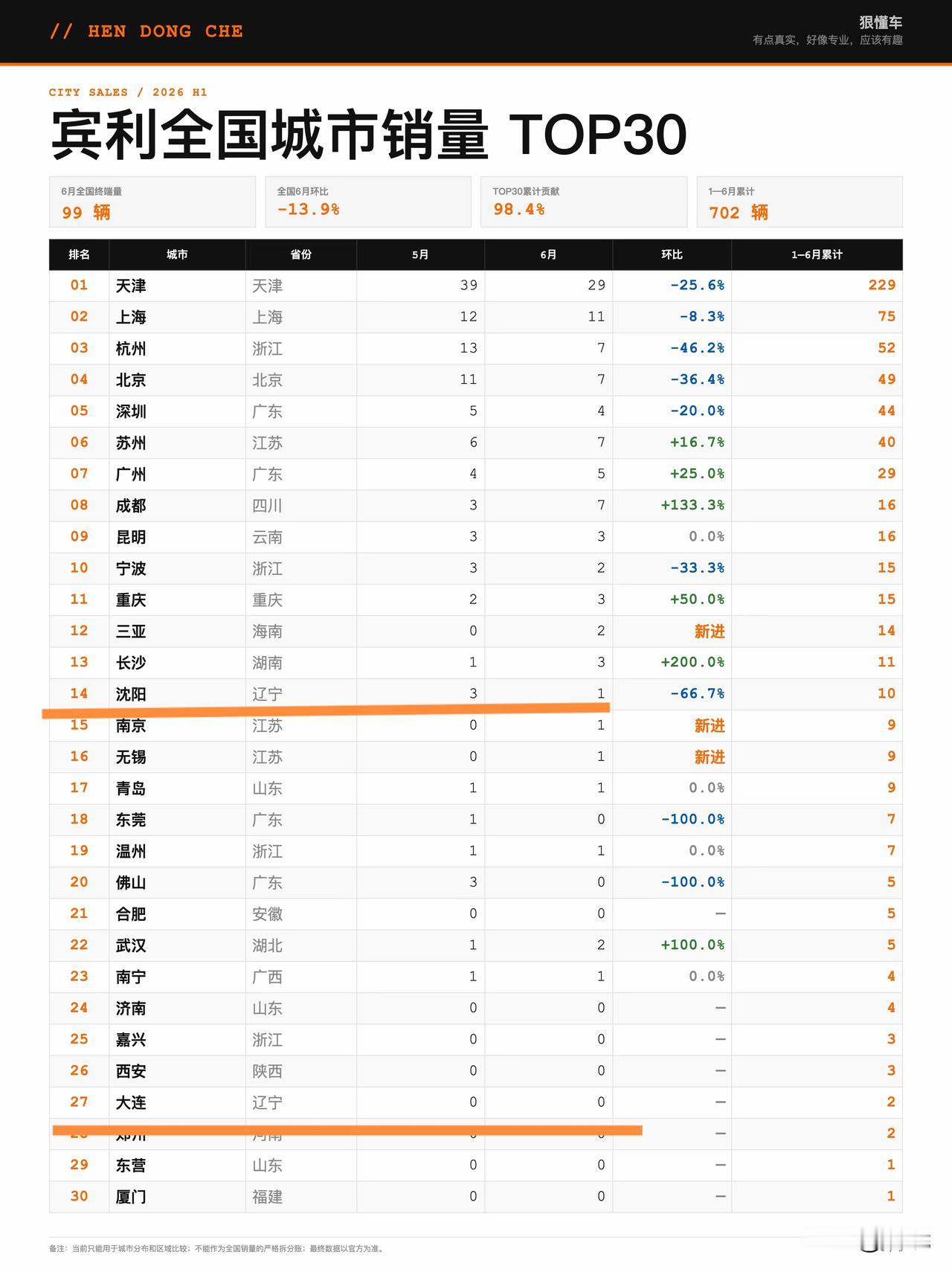Click rank number 01 in the table

pos(79,285)
